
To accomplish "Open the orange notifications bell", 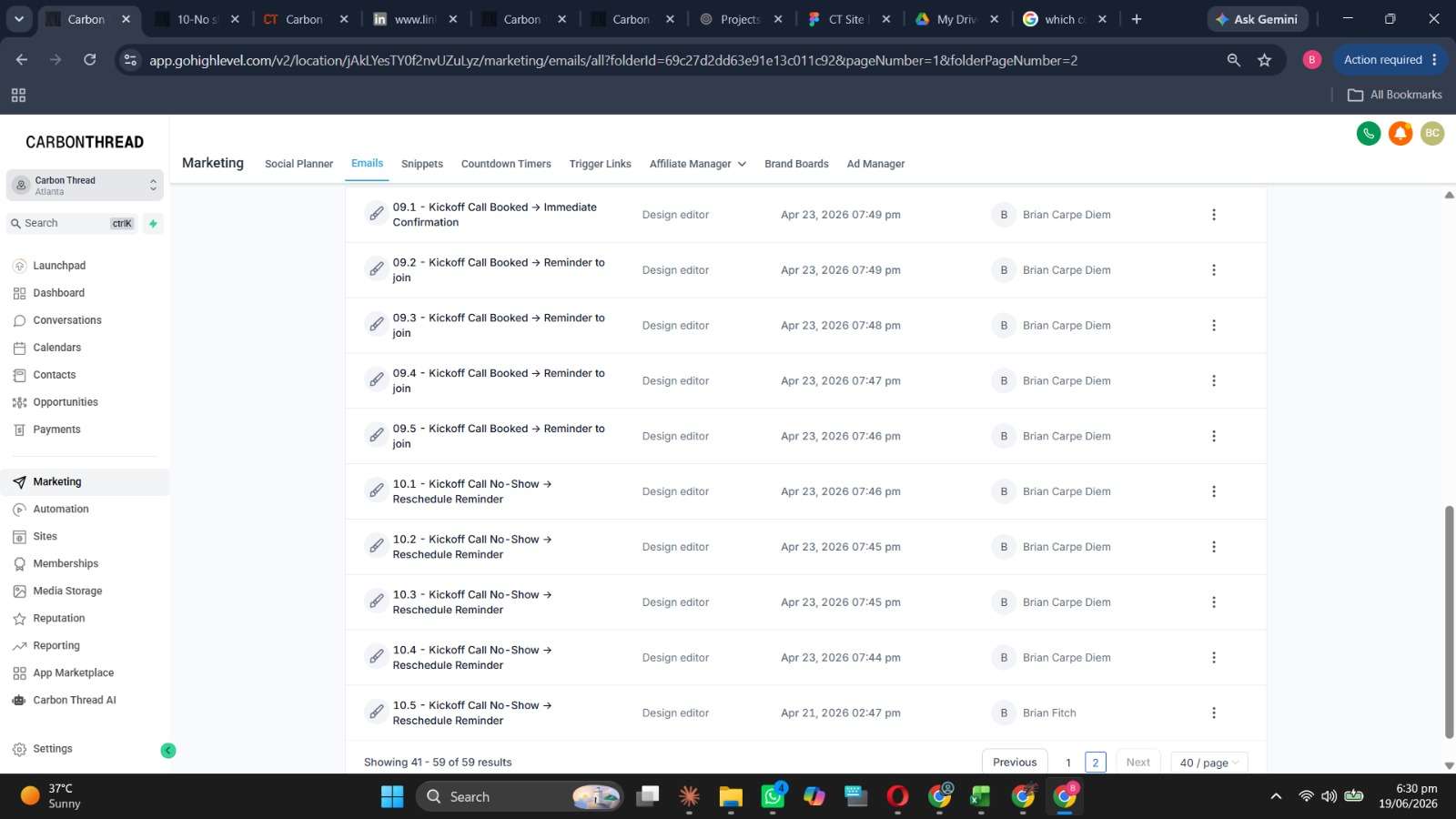I will [1400, 134].
